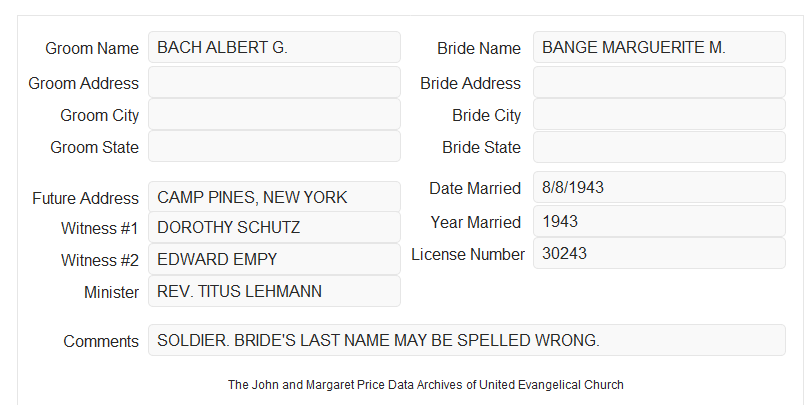The width and height of the screenshot is (805, 405).
Task: Click the Comments label
Action: 101,341
